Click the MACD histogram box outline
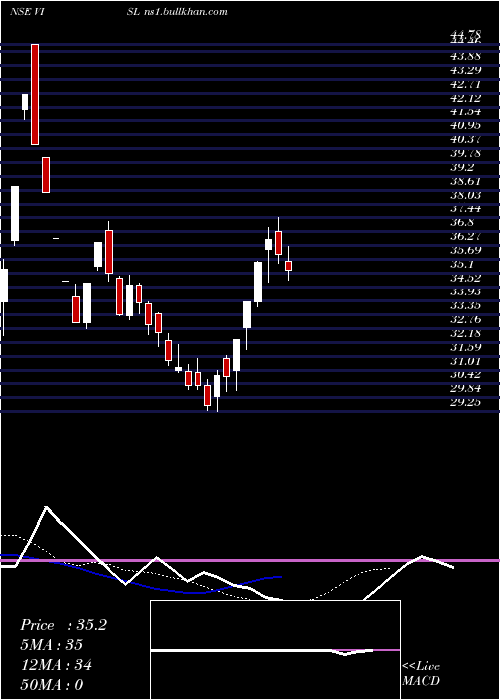 click(x=275, y=650)
